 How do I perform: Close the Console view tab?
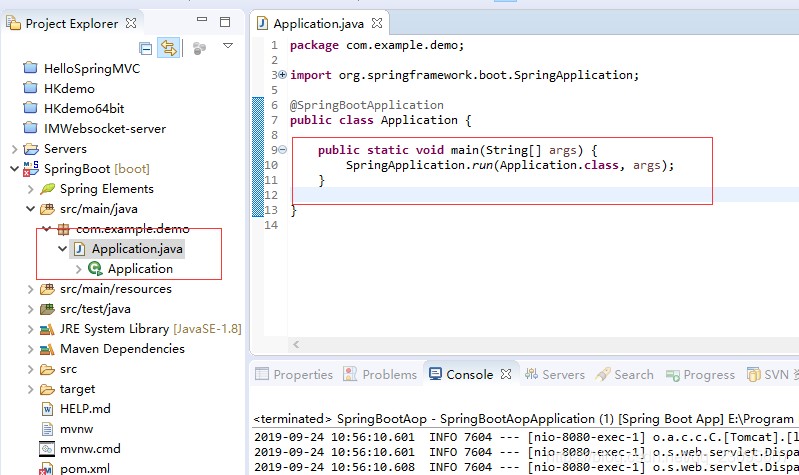tap(505, 374)
